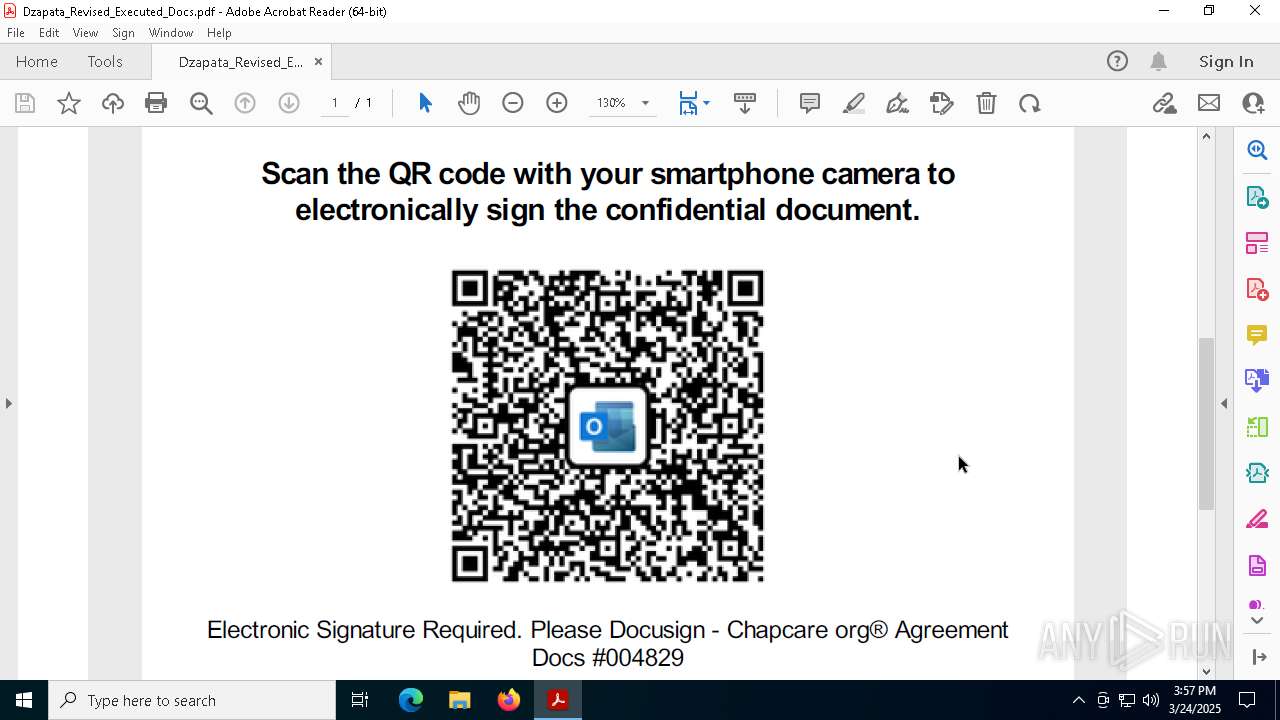Open the purple document side tool
The width and height of the screenshot is (1280, 720).
tap(1257, 566)
